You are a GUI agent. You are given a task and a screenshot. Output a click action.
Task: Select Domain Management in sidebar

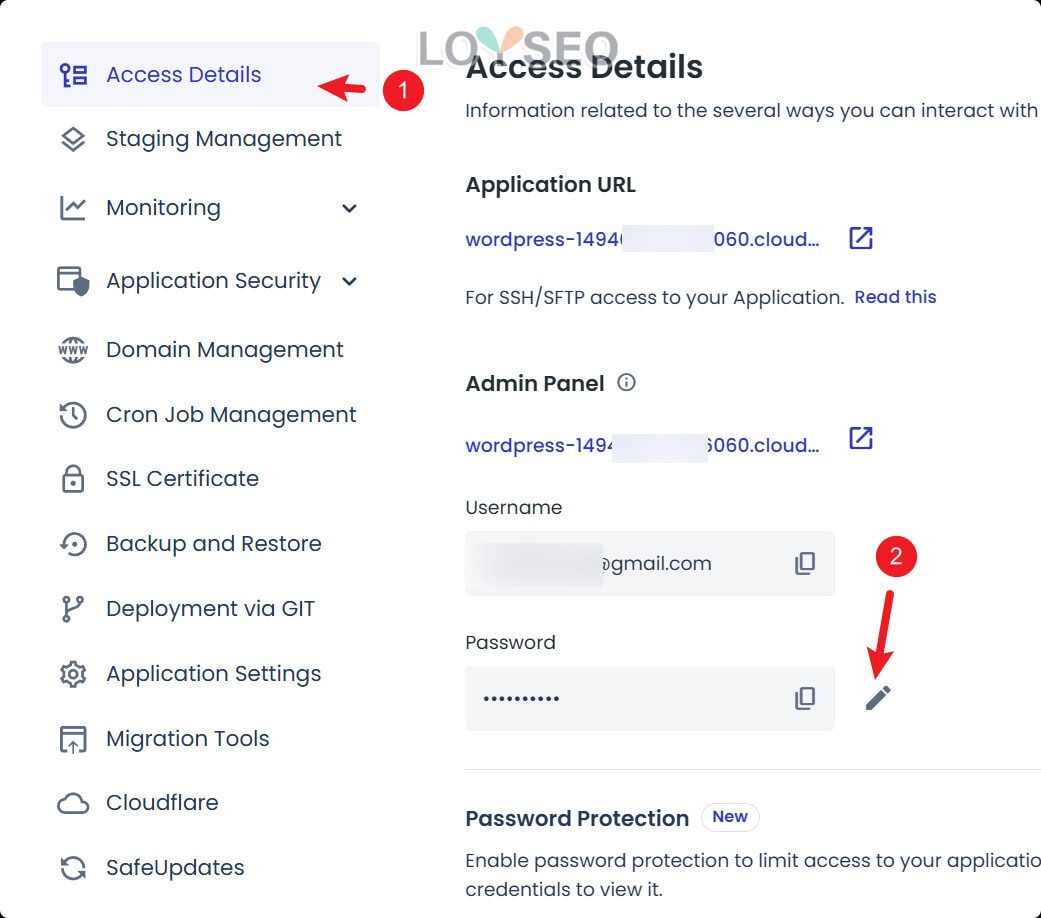point(224,350)
